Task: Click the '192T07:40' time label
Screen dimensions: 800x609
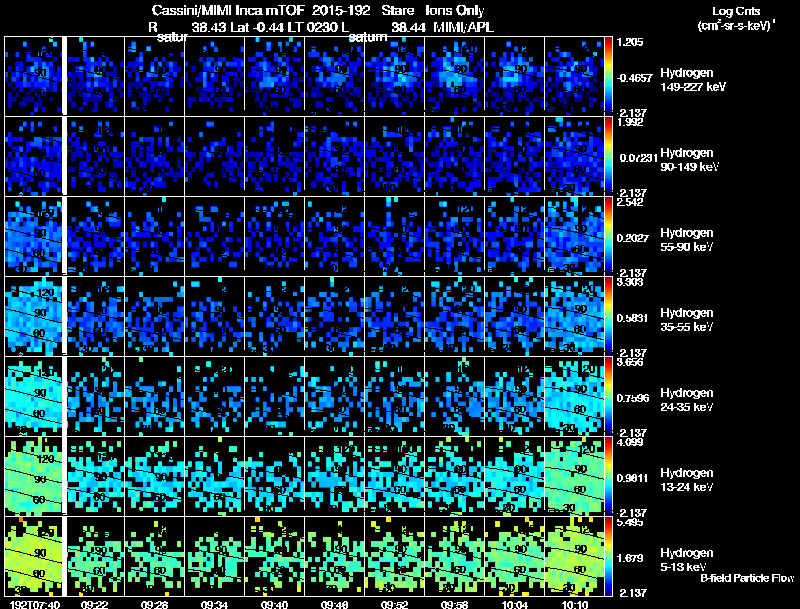Action: (x=35, y=604)
